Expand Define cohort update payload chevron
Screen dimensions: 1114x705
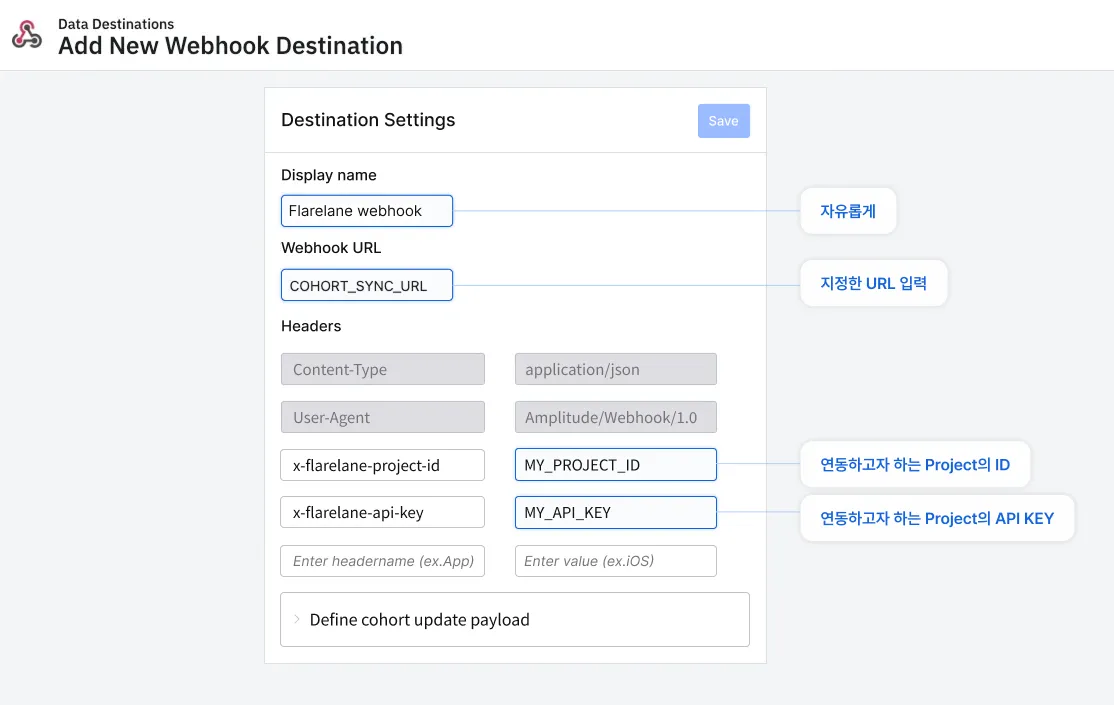(297, 619)
